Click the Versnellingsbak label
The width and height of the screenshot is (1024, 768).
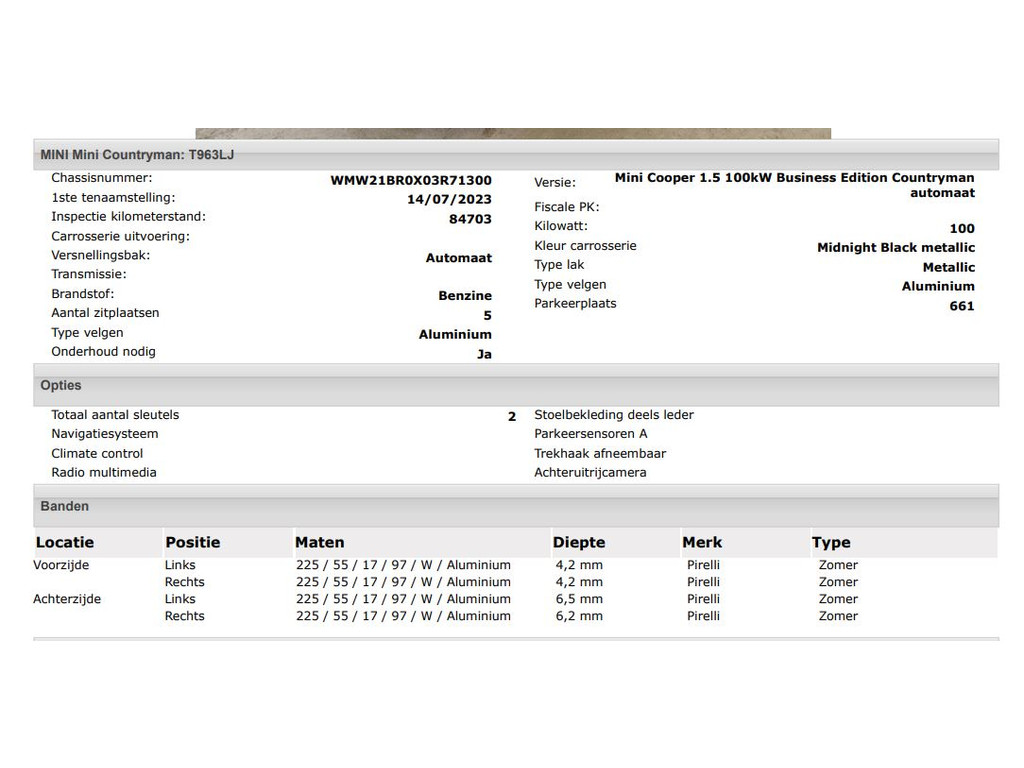click(x=101, y=255)
